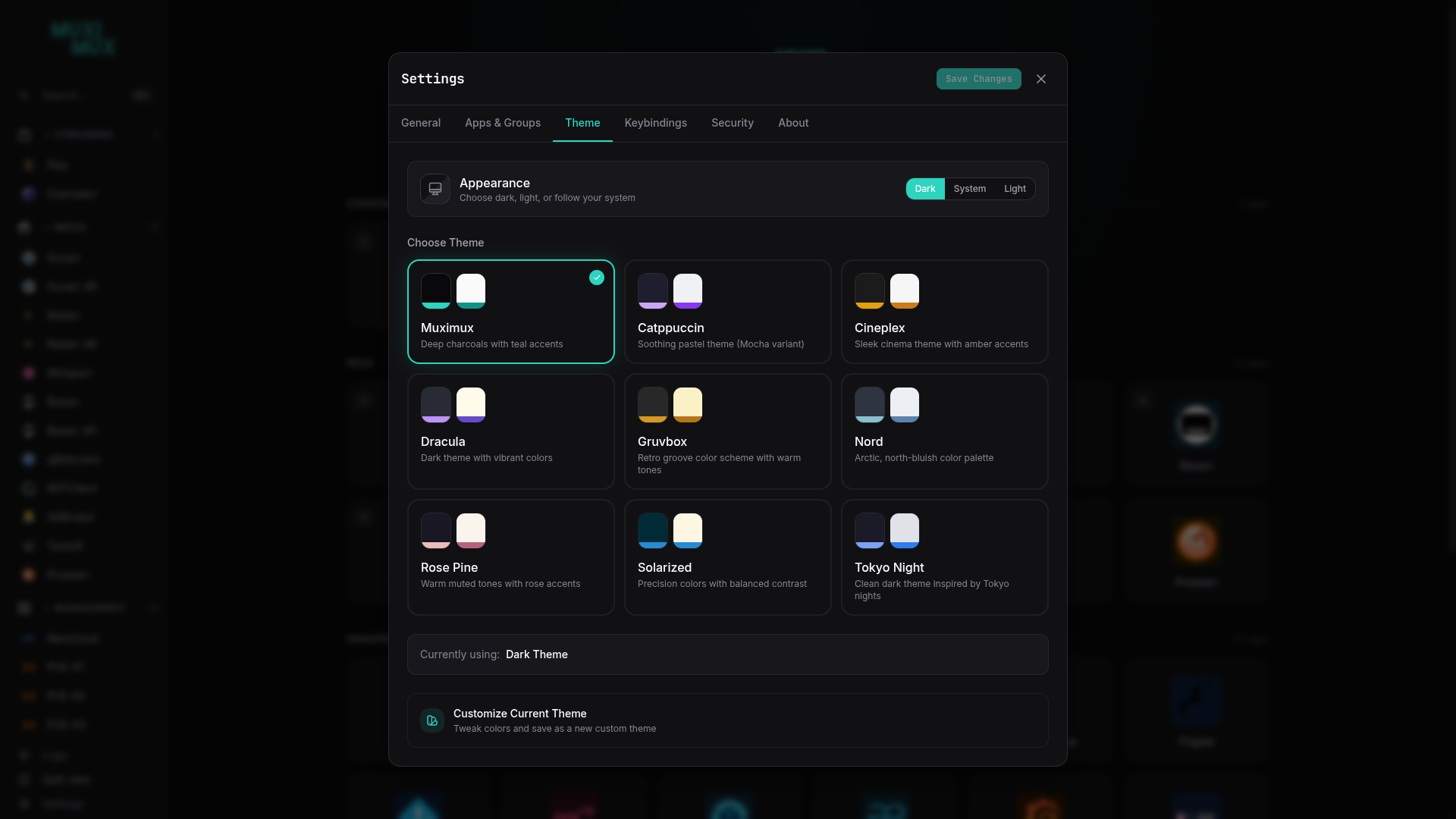Open Customize Current Theme option
This screenshot has height=819, width=1456.
click(726, 720)
